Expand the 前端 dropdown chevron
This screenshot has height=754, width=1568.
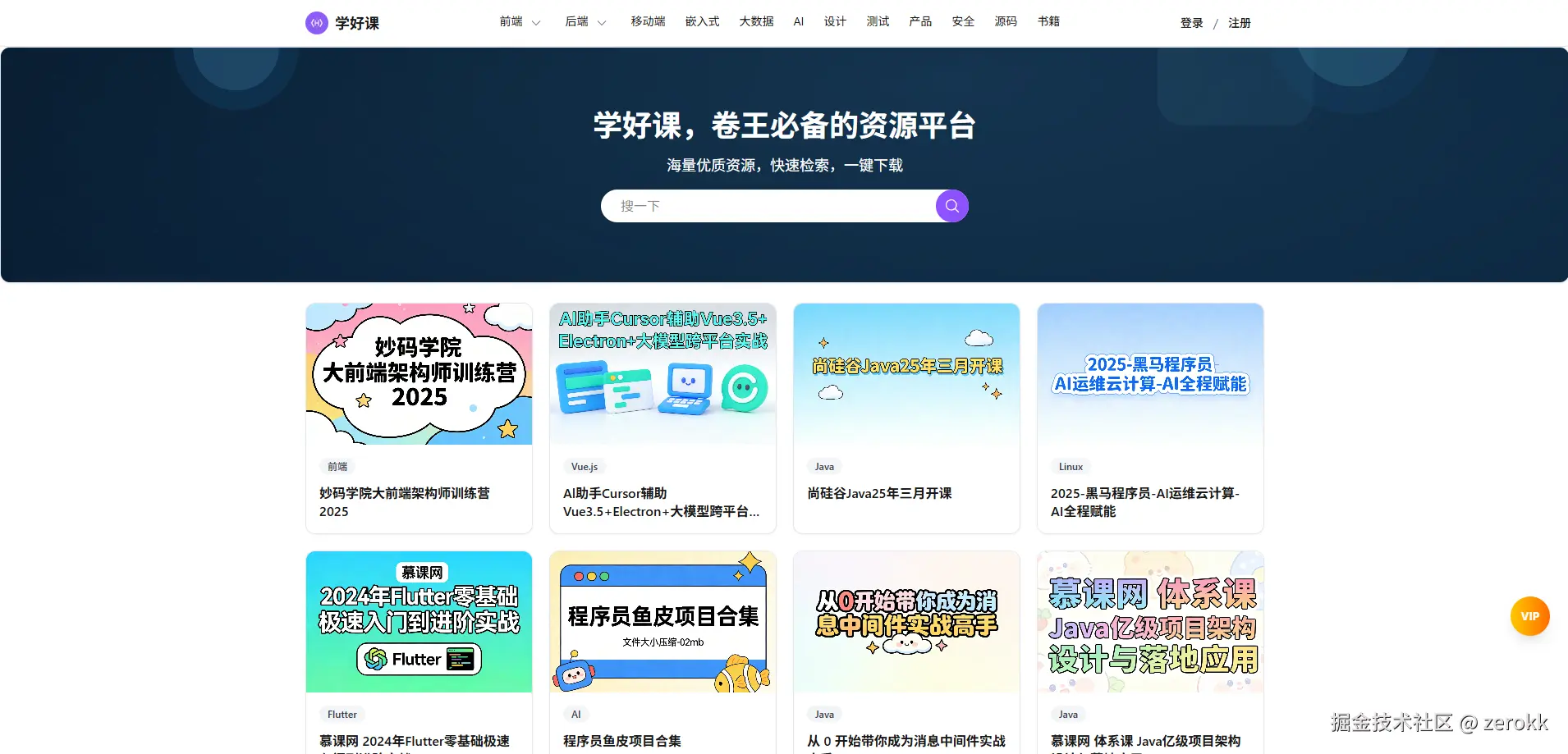(x=536, y=23)
